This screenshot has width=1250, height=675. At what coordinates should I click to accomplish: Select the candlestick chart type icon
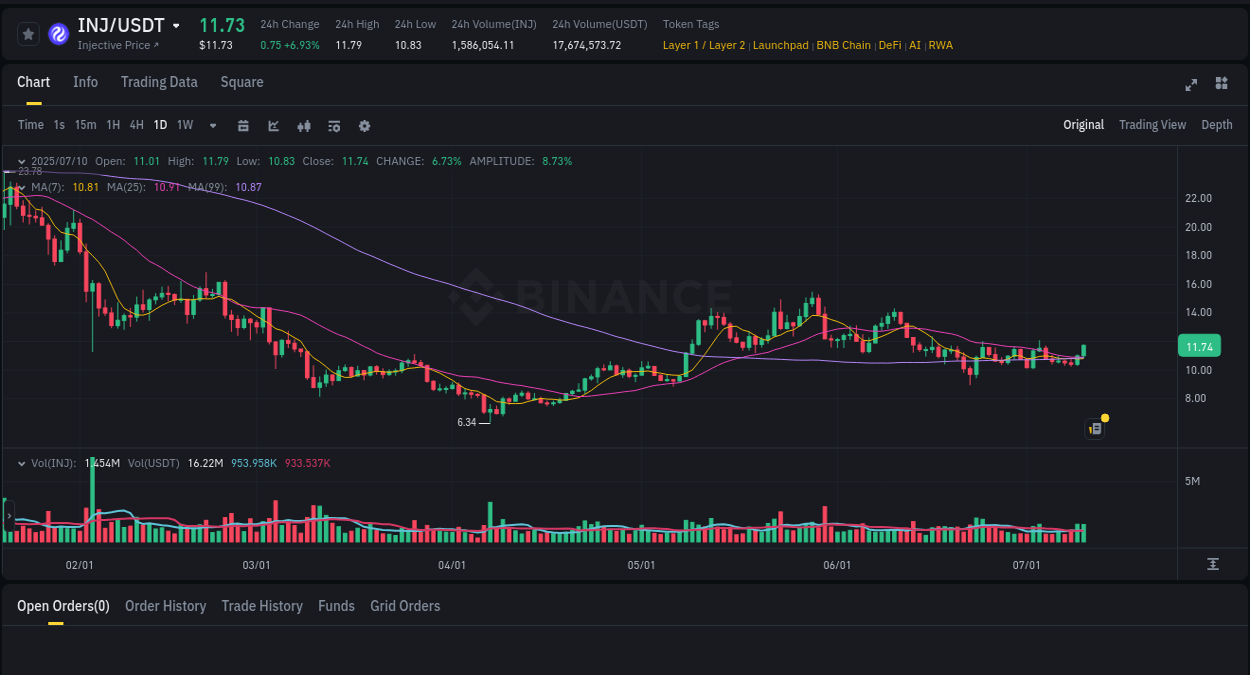303,125
